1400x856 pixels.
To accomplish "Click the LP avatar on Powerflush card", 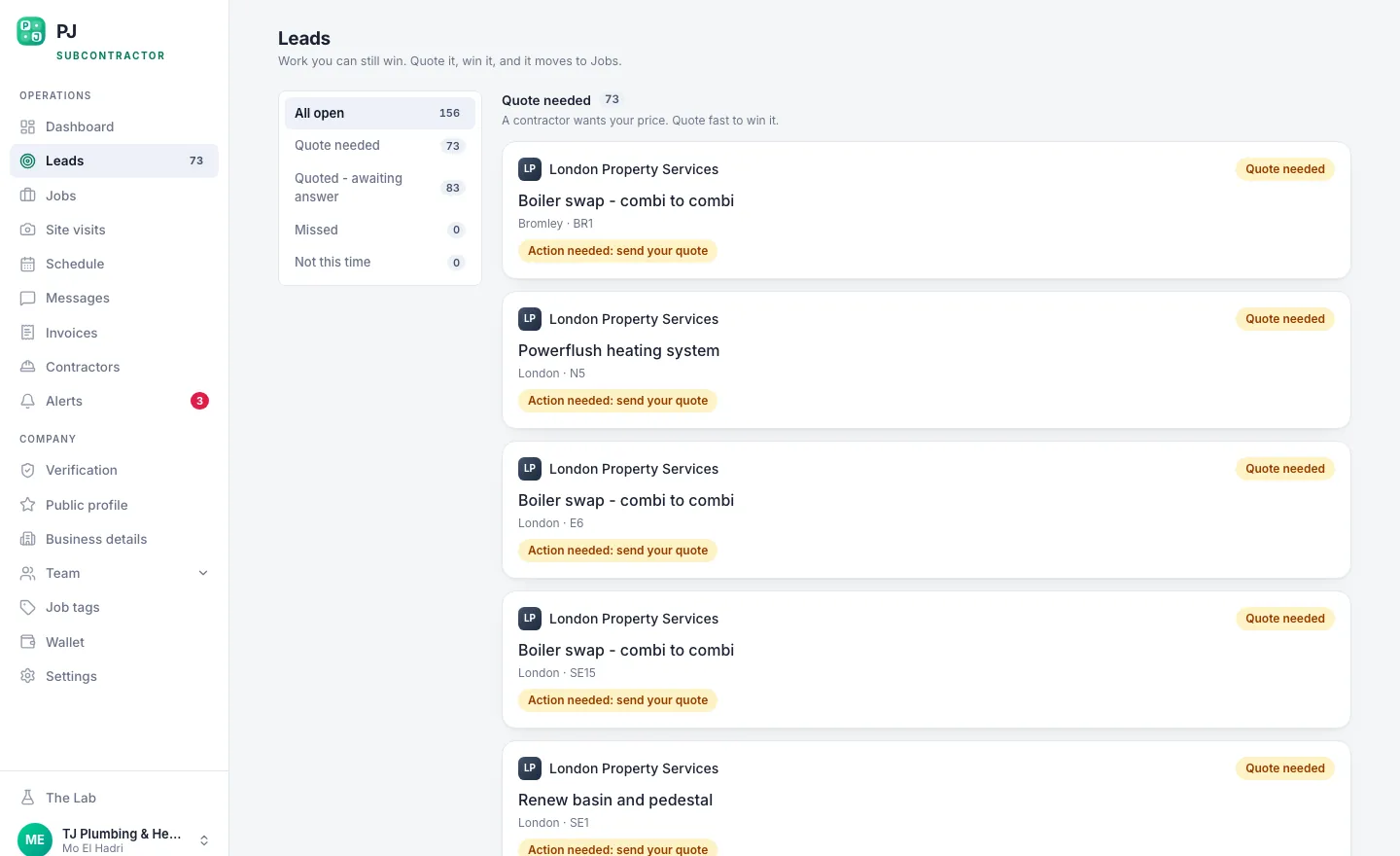I will (x=530, y=319).
